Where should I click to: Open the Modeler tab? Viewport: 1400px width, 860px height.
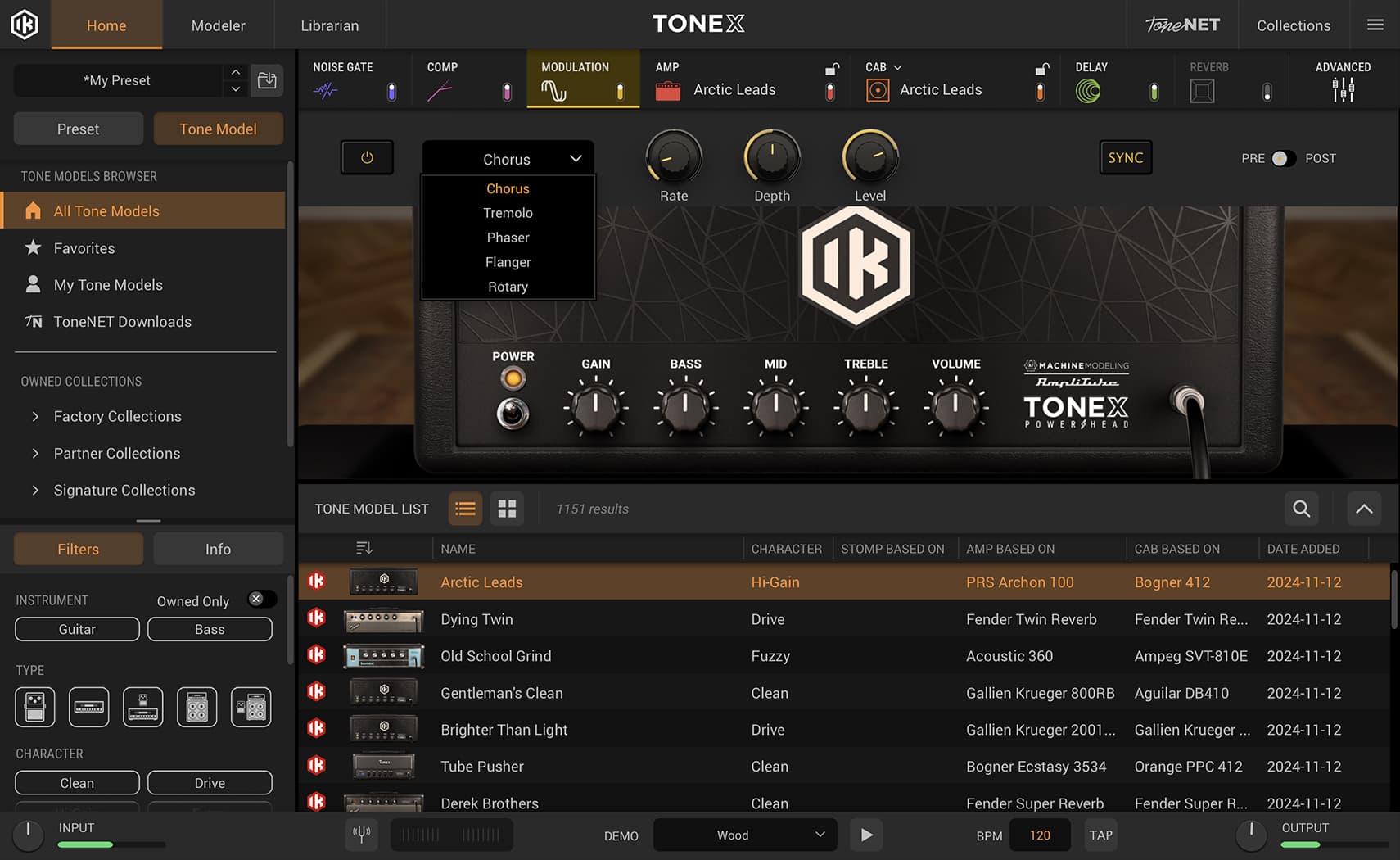218,25
